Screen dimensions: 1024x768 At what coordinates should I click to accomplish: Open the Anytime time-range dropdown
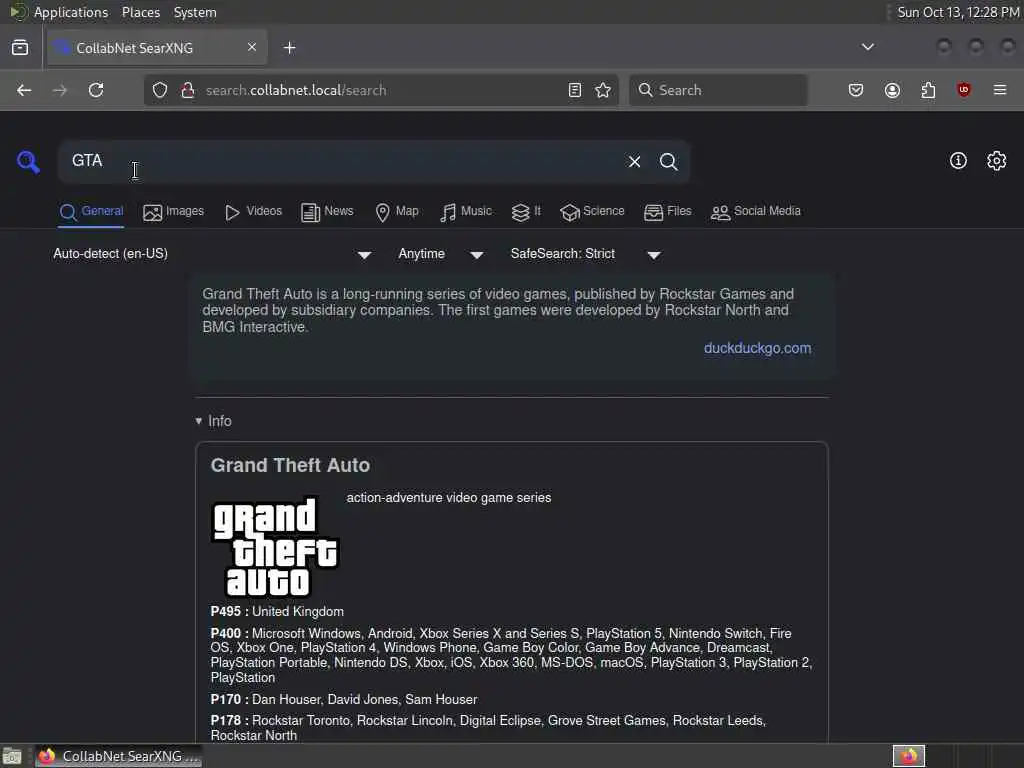coord(441,254)
